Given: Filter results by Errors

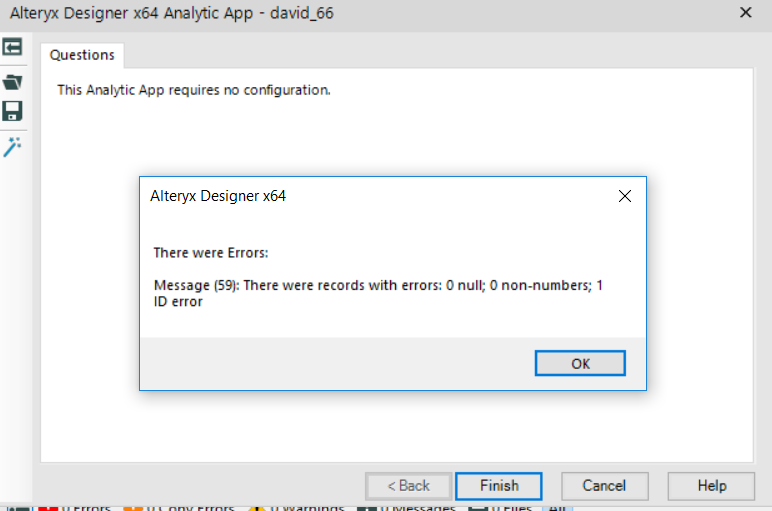Looking at the screenshot, I should pos(75,507).
